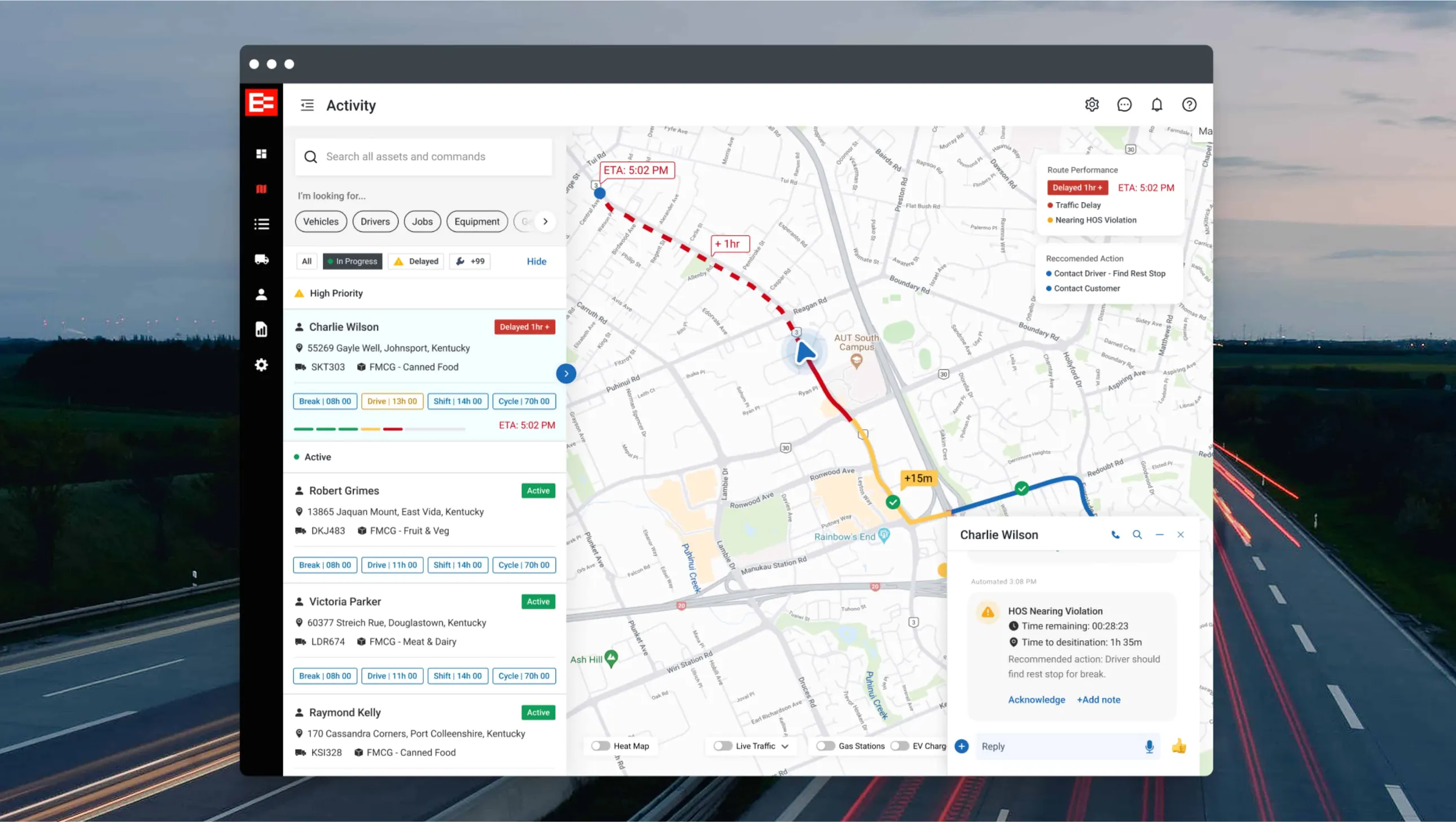
Task: Toggle the EV Charging switch
Action: click(x=899, y=746)
